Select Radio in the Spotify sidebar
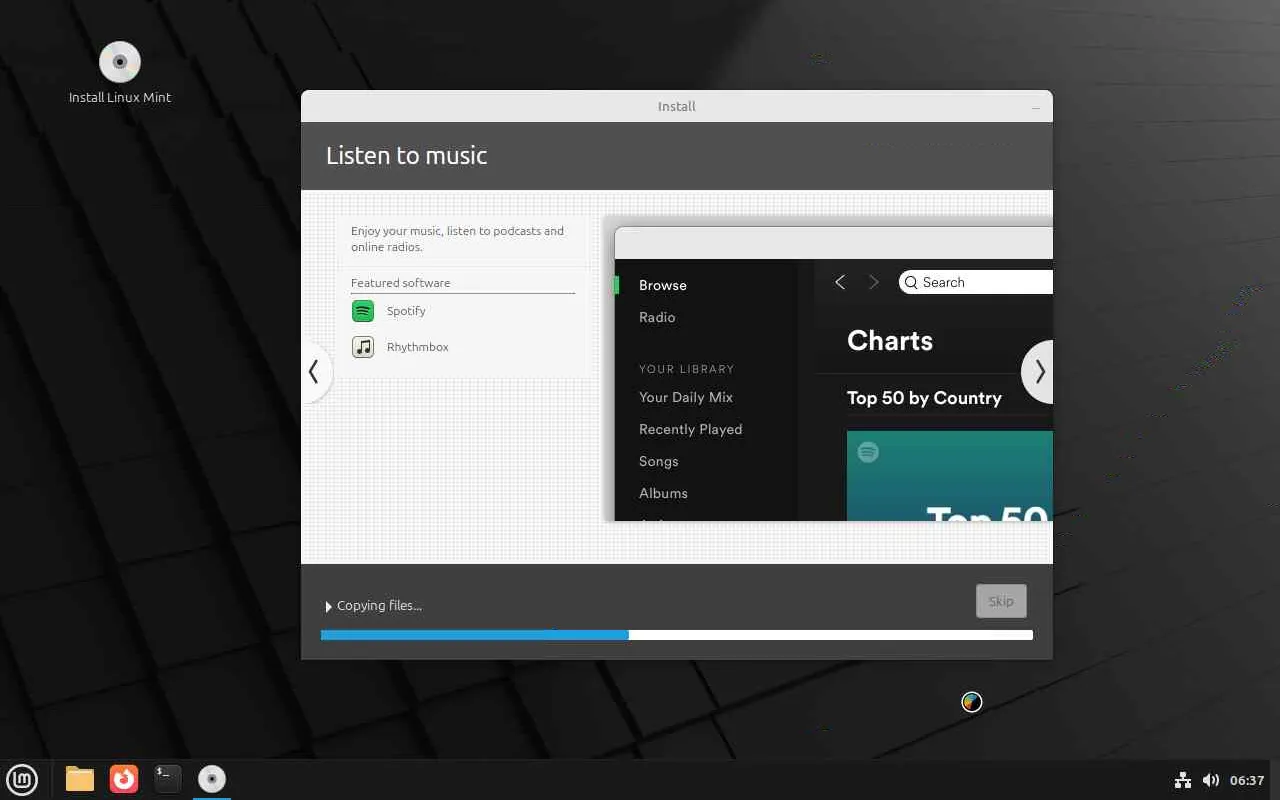The width and height of the screenshot is (1280, 800). tap(657, 317)
